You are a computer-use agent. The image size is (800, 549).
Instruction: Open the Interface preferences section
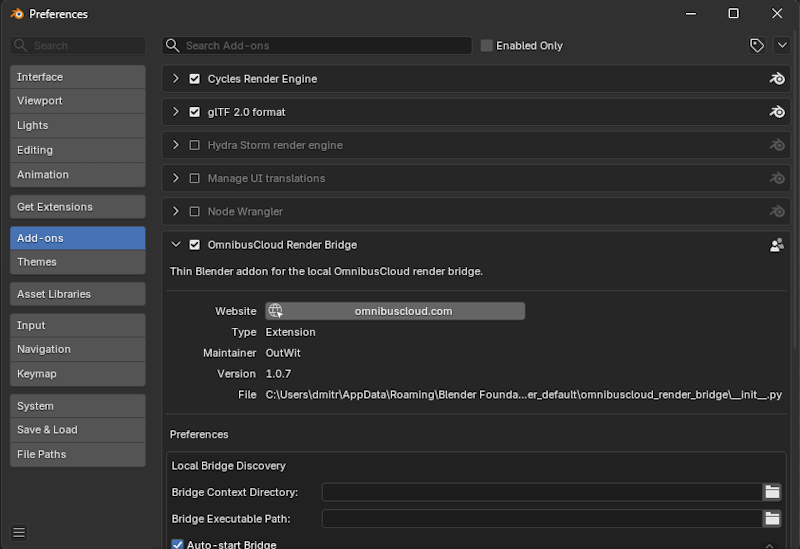coord(78,77)
